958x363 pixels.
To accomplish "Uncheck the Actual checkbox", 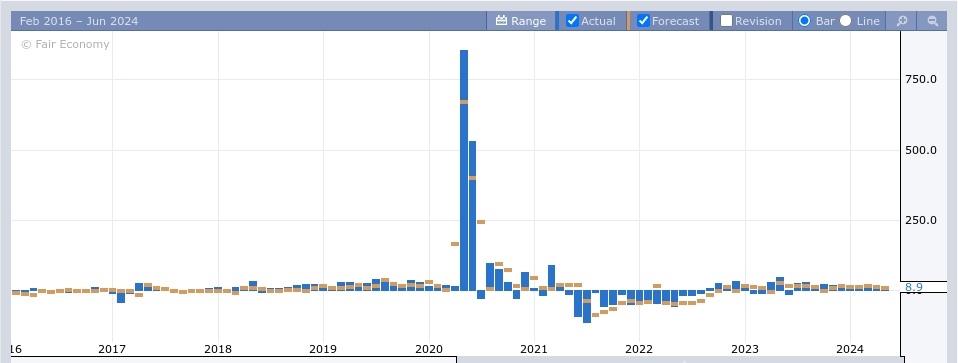I will coord(572,21).
